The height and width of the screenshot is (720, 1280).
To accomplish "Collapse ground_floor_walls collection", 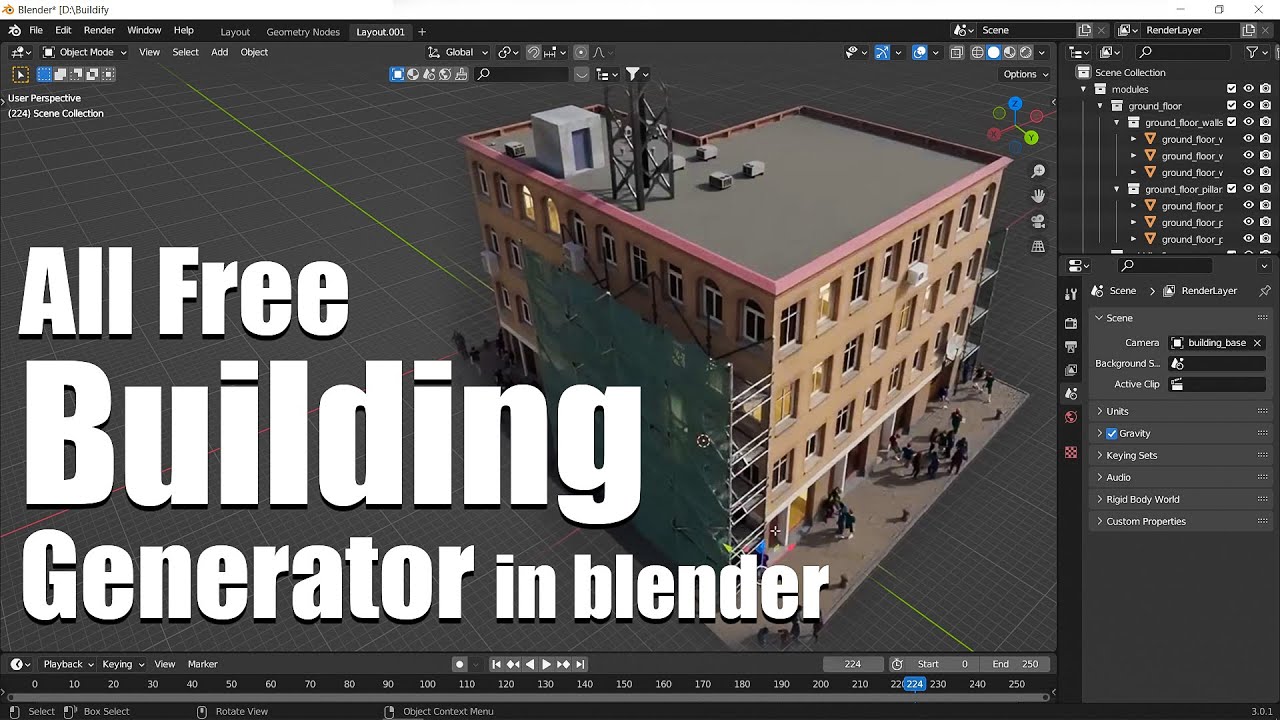I will 1117,122.
